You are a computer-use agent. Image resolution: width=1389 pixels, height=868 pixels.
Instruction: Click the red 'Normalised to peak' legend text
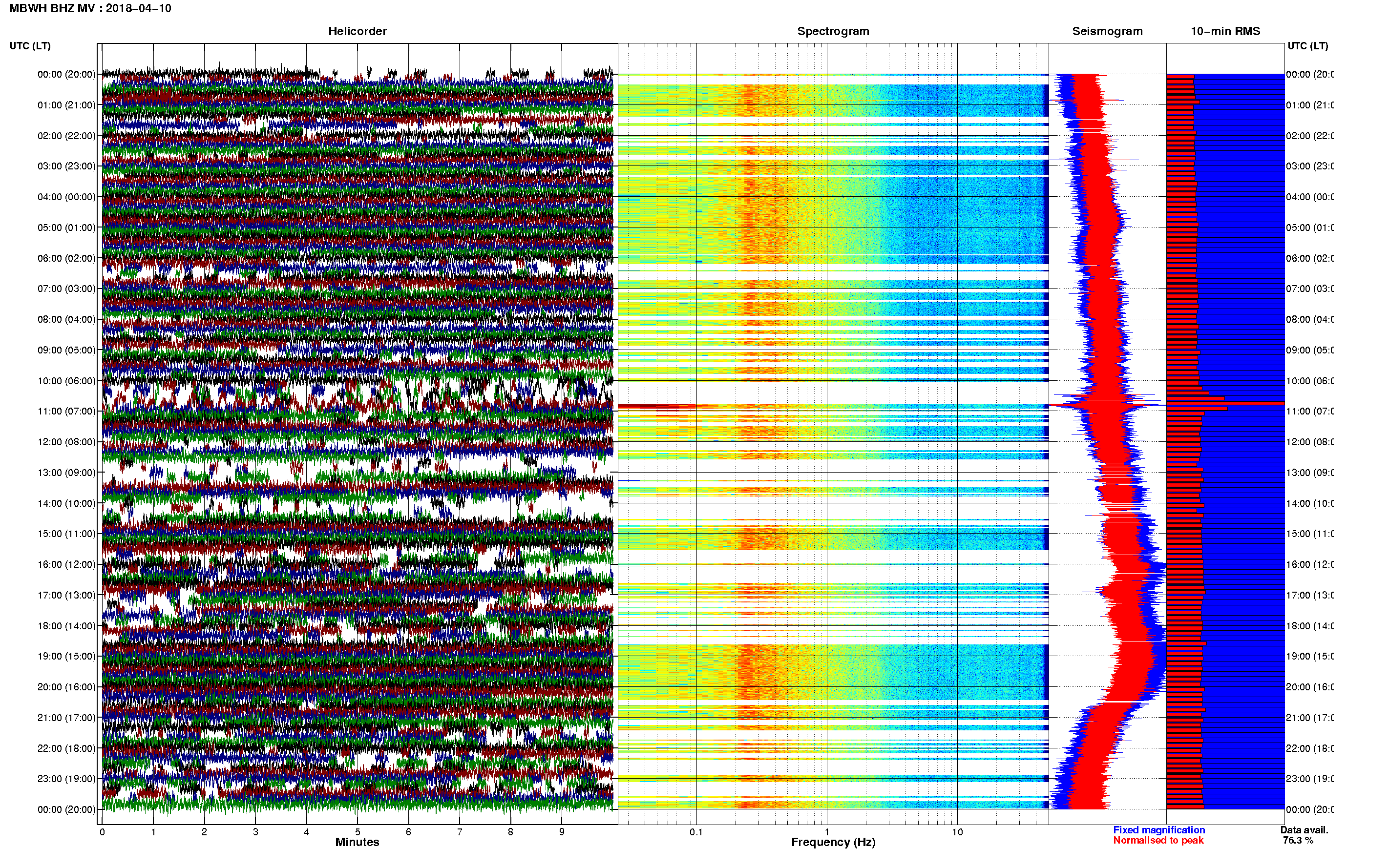[1158, 841]
